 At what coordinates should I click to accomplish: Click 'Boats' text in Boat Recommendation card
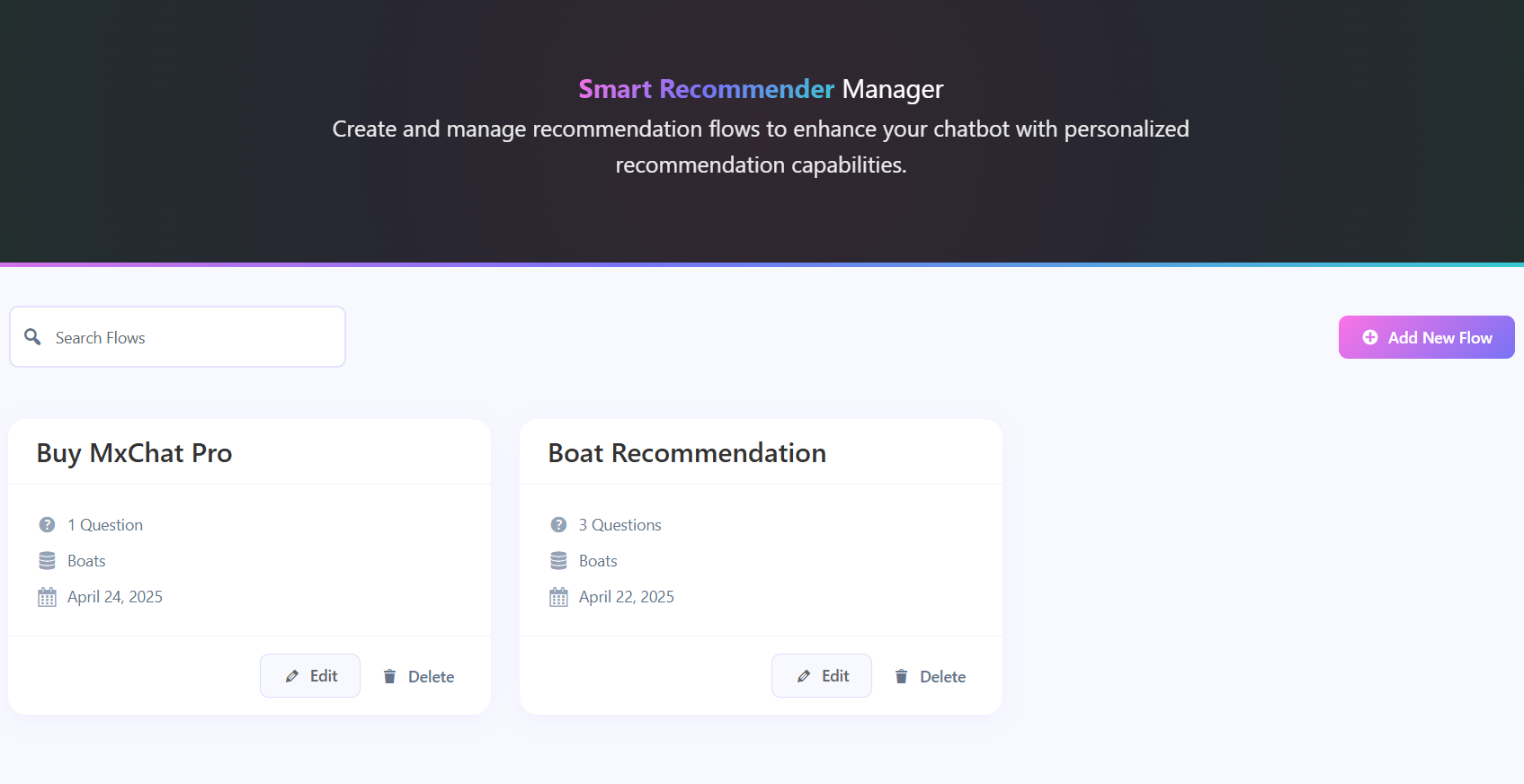[598, 561]
